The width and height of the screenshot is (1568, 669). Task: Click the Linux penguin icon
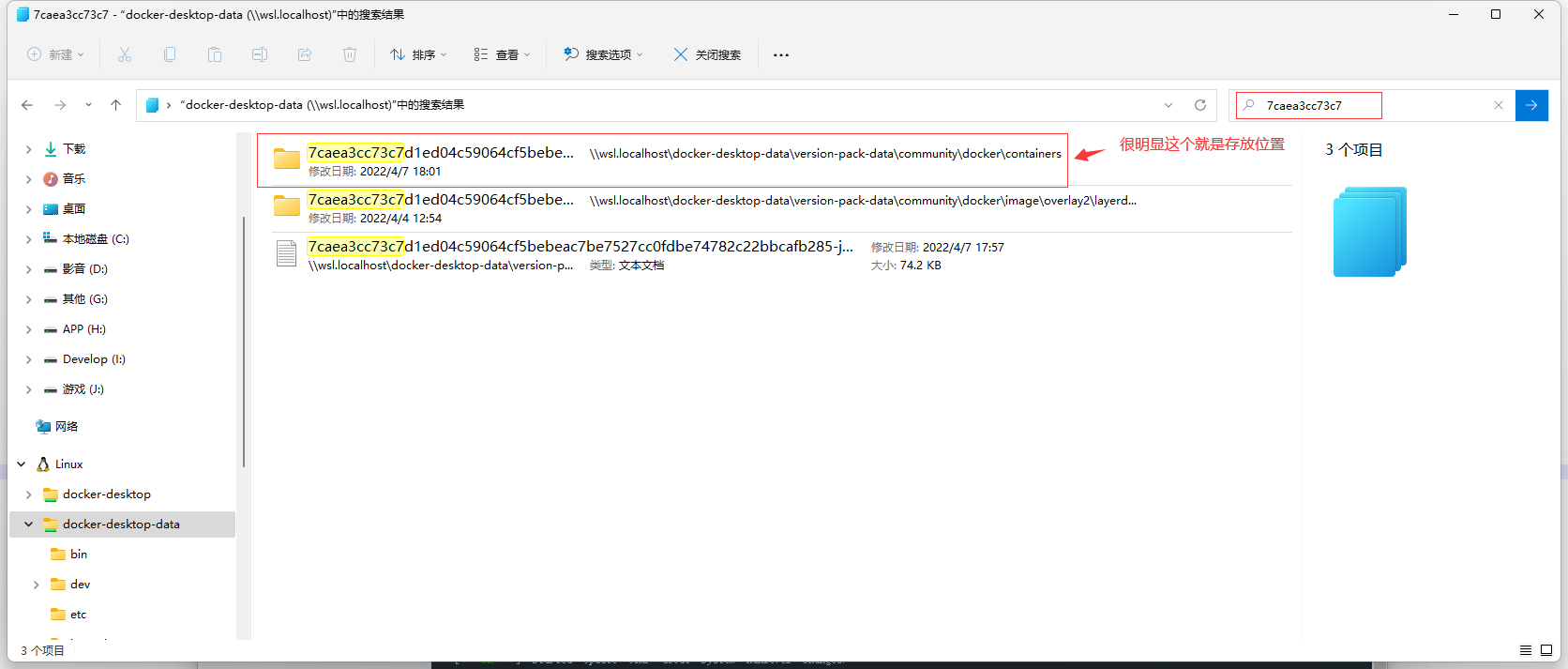click(43, 464)
